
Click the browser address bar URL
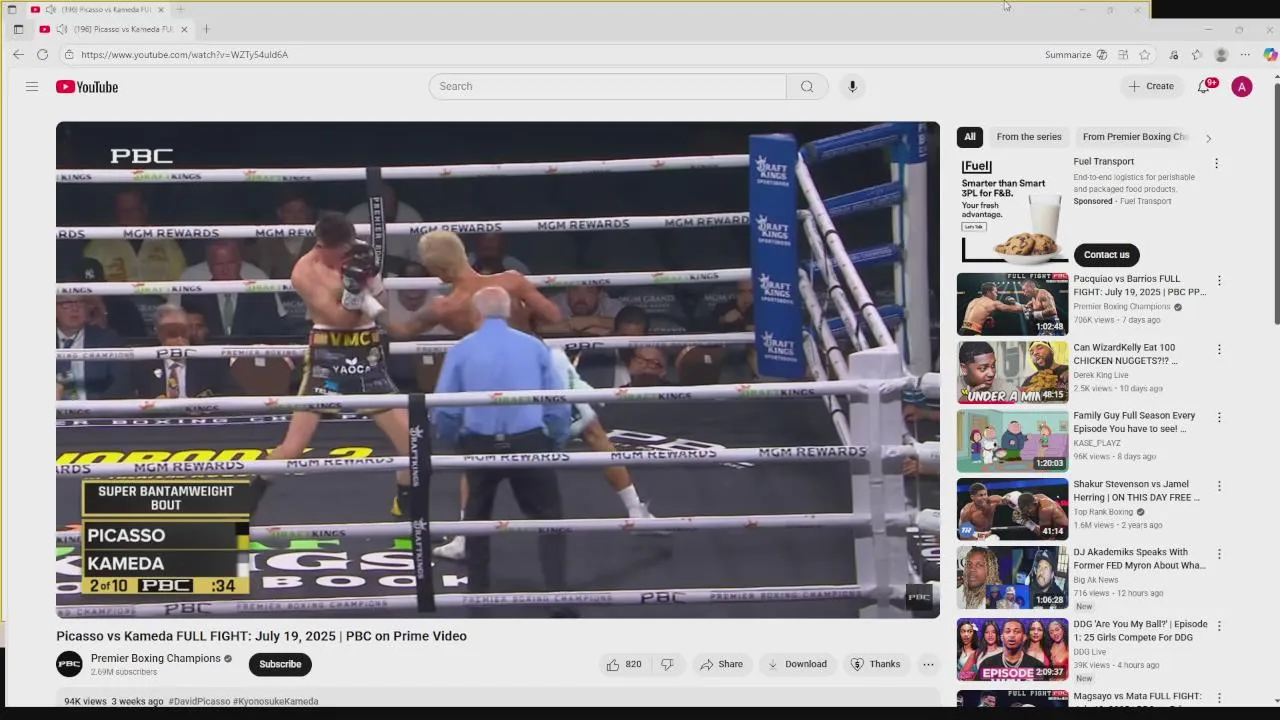pyautogui.click(x=184, y=55)
